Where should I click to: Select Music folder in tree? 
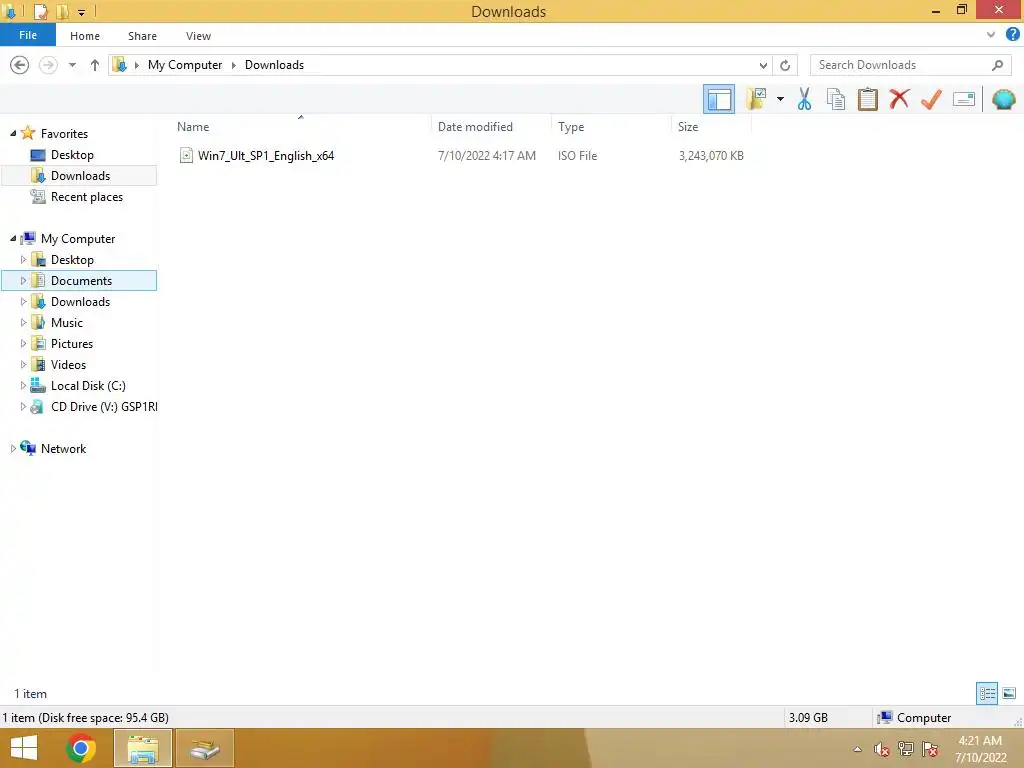67,323
